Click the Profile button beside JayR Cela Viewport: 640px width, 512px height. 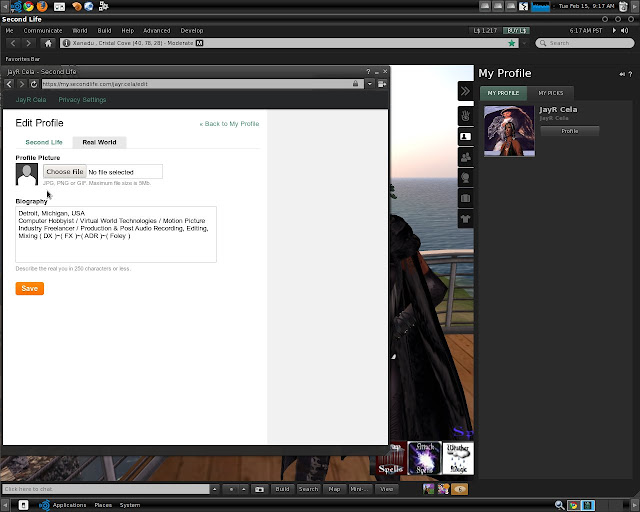(570, 131)
